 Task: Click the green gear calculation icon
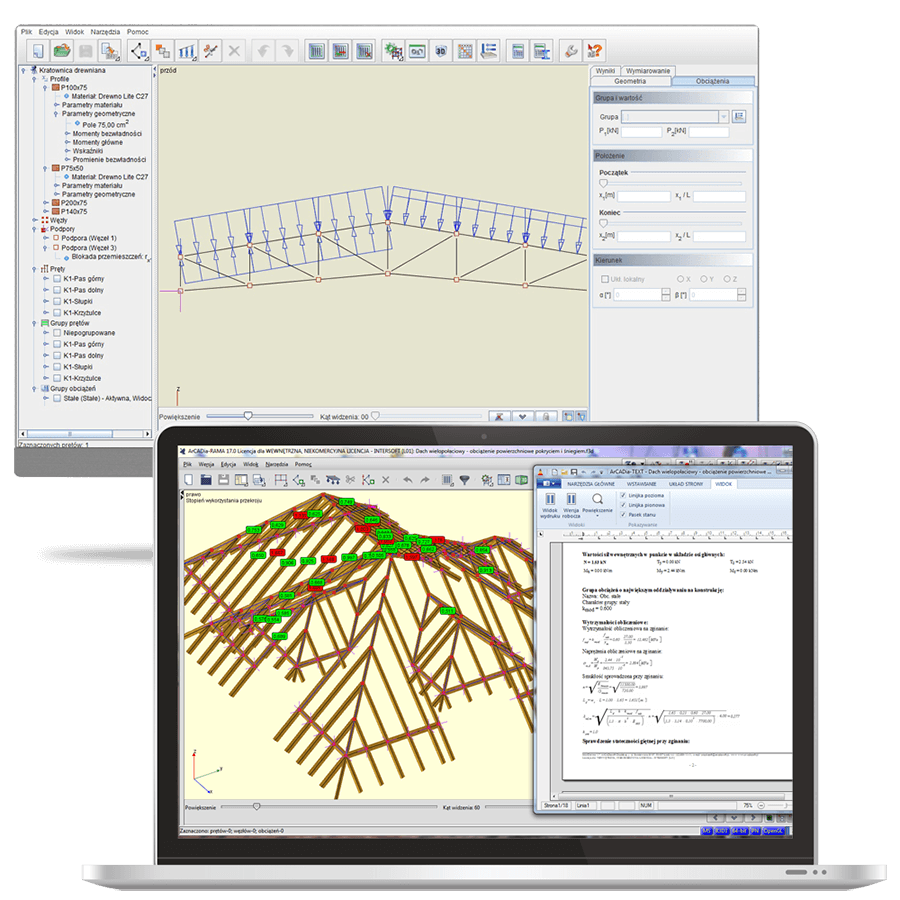pyautogui.click(x=393, y=51)
